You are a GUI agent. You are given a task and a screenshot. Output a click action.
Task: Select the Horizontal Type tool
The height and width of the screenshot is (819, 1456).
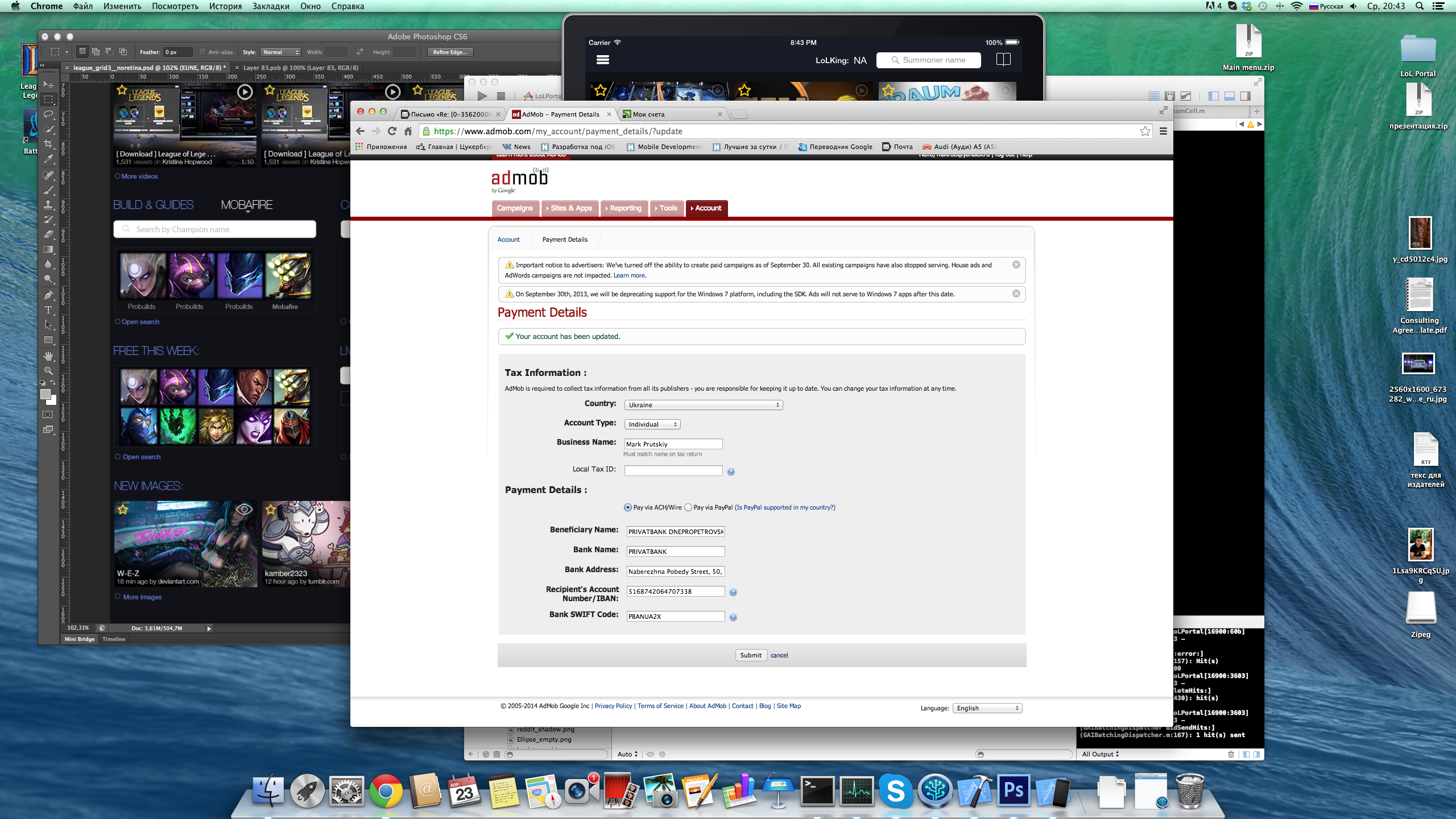coord(48,310)
